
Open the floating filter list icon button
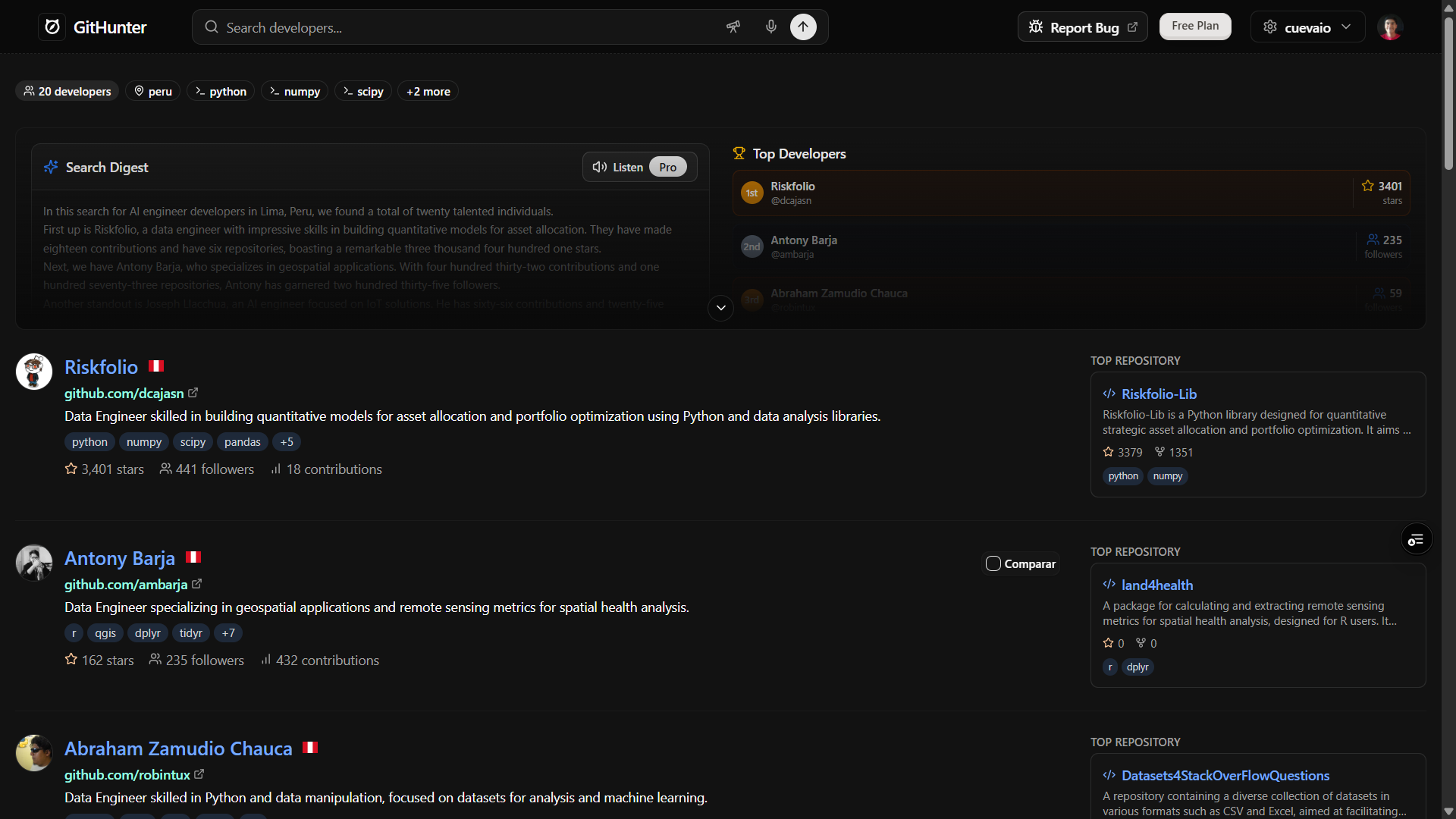[x=1416, y=540]
